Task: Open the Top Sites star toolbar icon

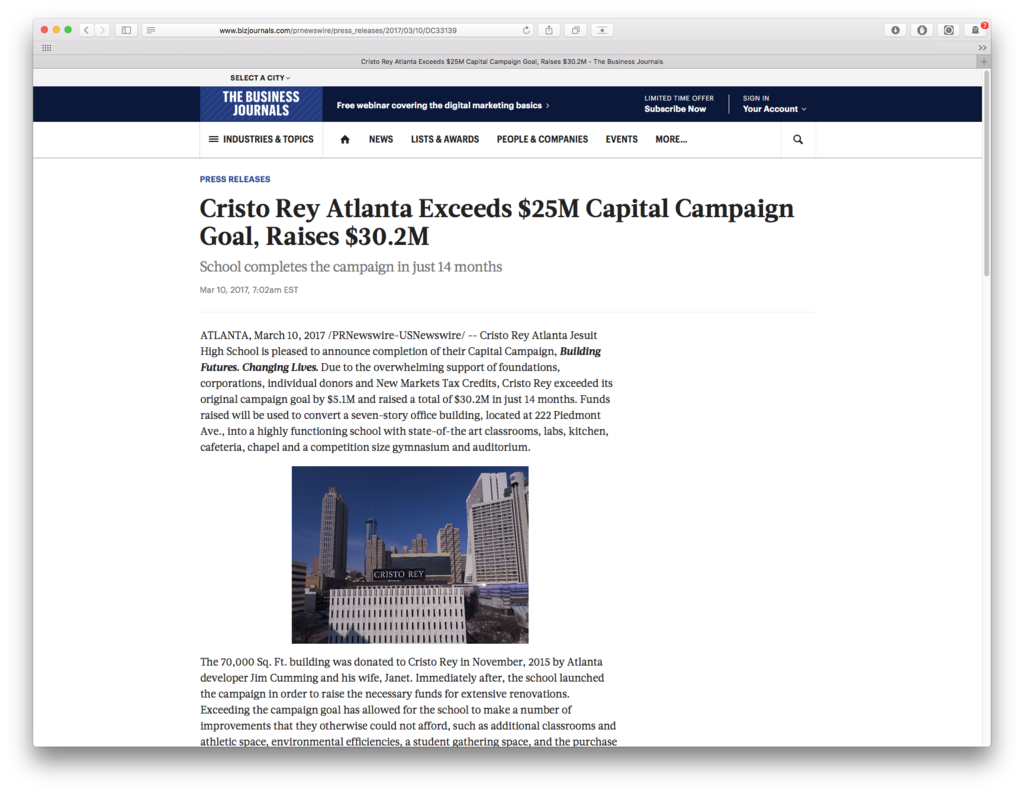Action: 601,30
